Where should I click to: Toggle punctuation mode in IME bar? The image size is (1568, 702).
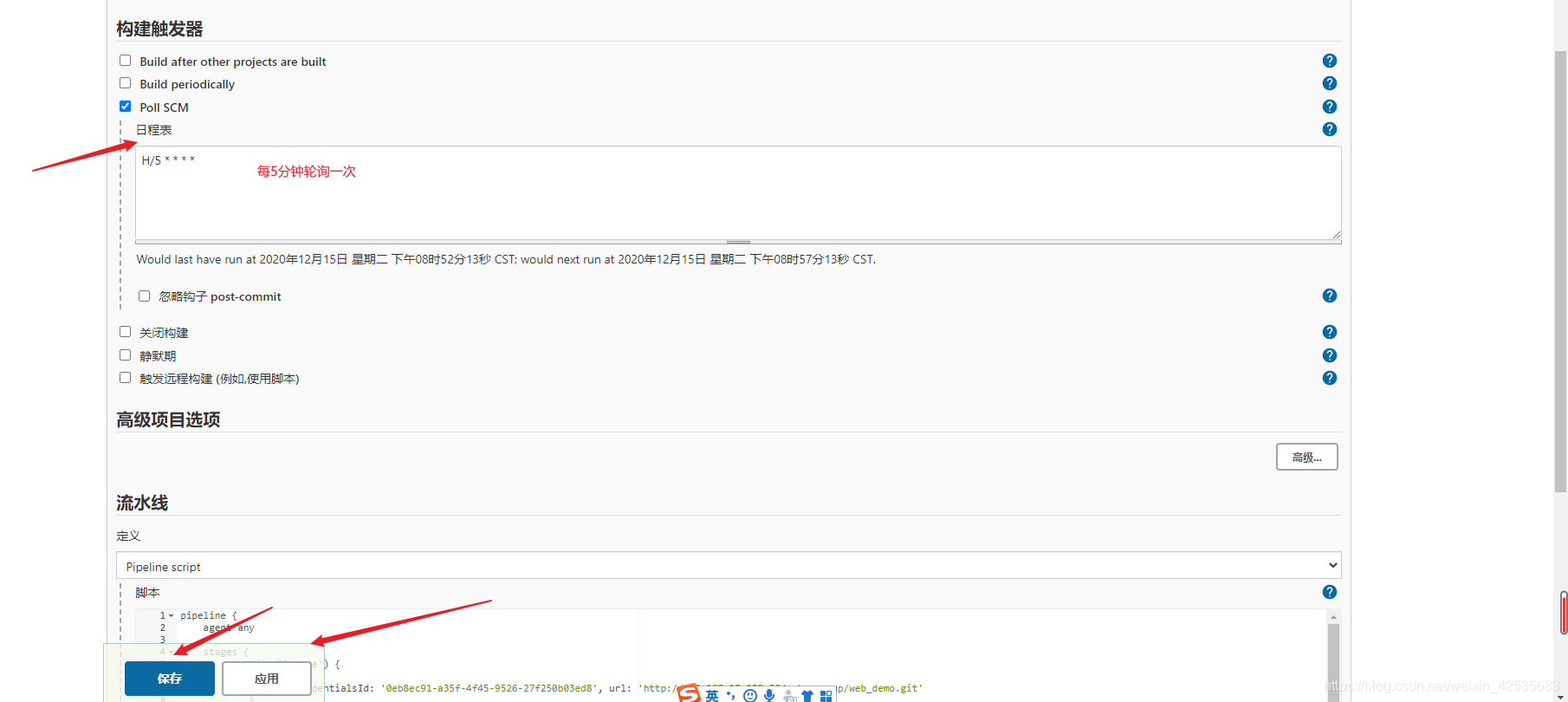pos(731,695)
